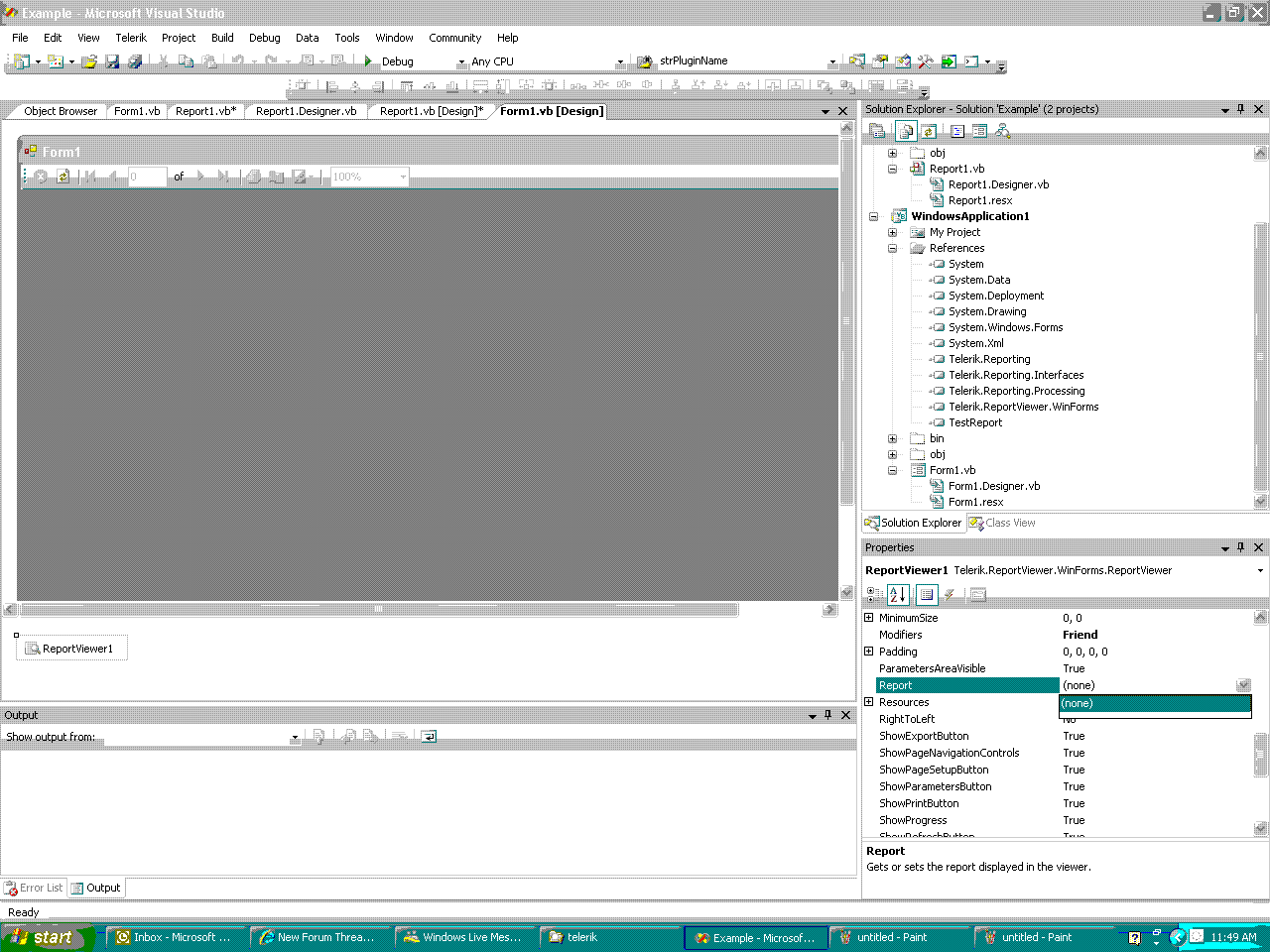Screen dimensions: 1270x952
Task: Select (none) in the Report dropdown list
Action: [1155, 703]
